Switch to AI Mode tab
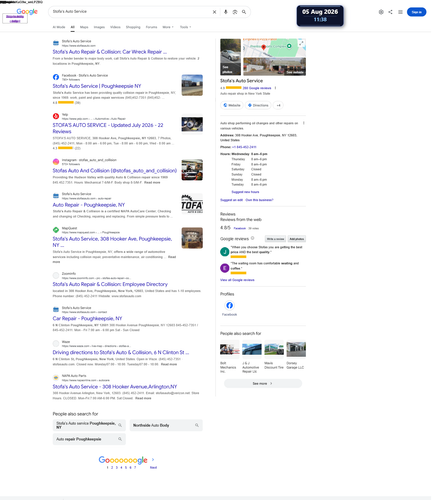The image size is (436, 500). click(x=59, y=27)
